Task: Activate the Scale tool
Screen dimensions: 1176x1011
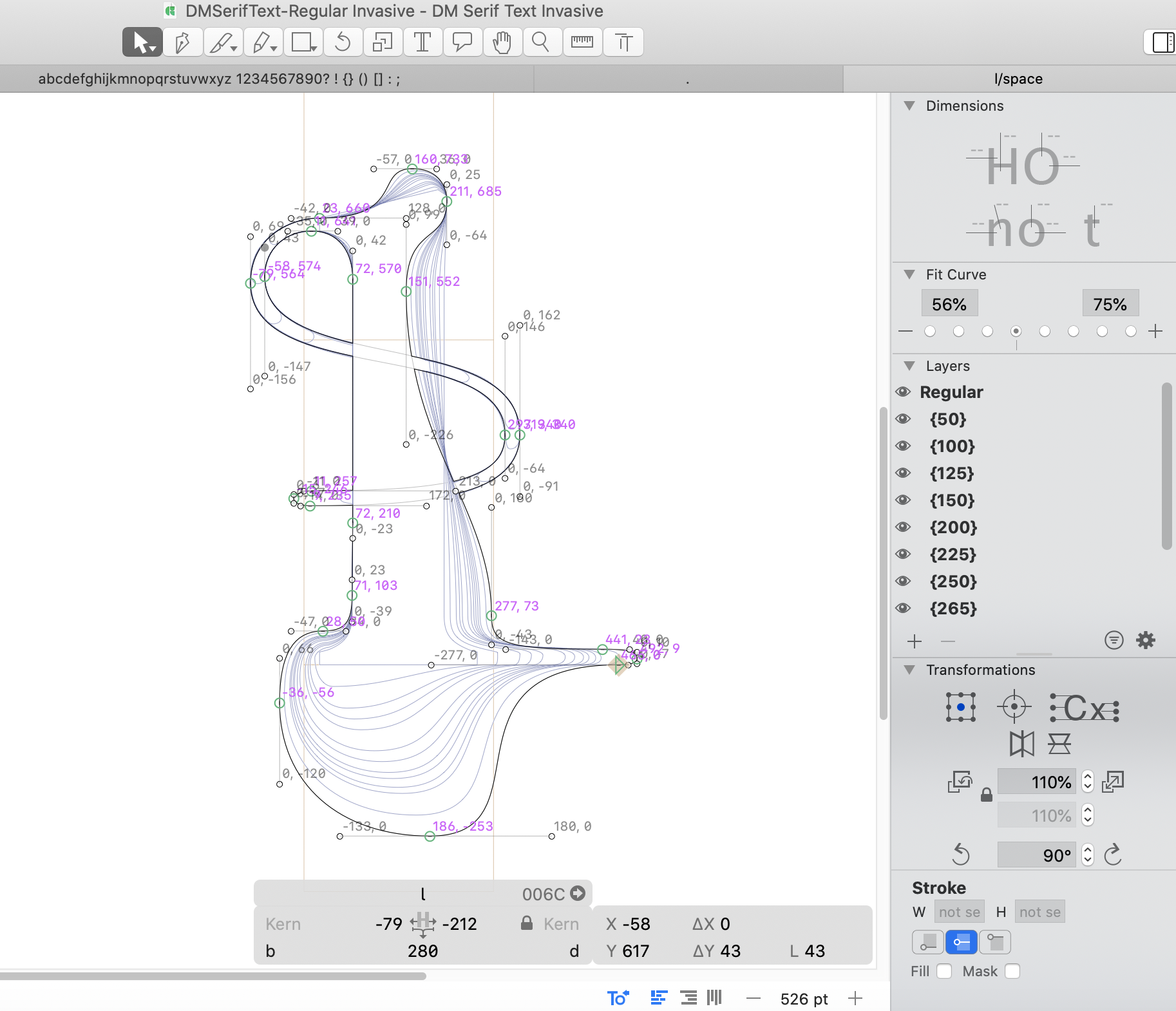Action: coord(383,43)
